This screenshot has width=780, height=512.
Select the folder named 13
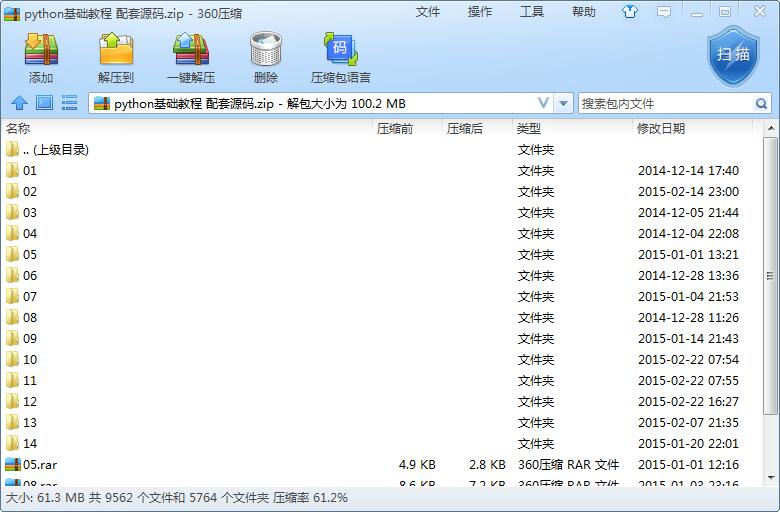(30, 422)
